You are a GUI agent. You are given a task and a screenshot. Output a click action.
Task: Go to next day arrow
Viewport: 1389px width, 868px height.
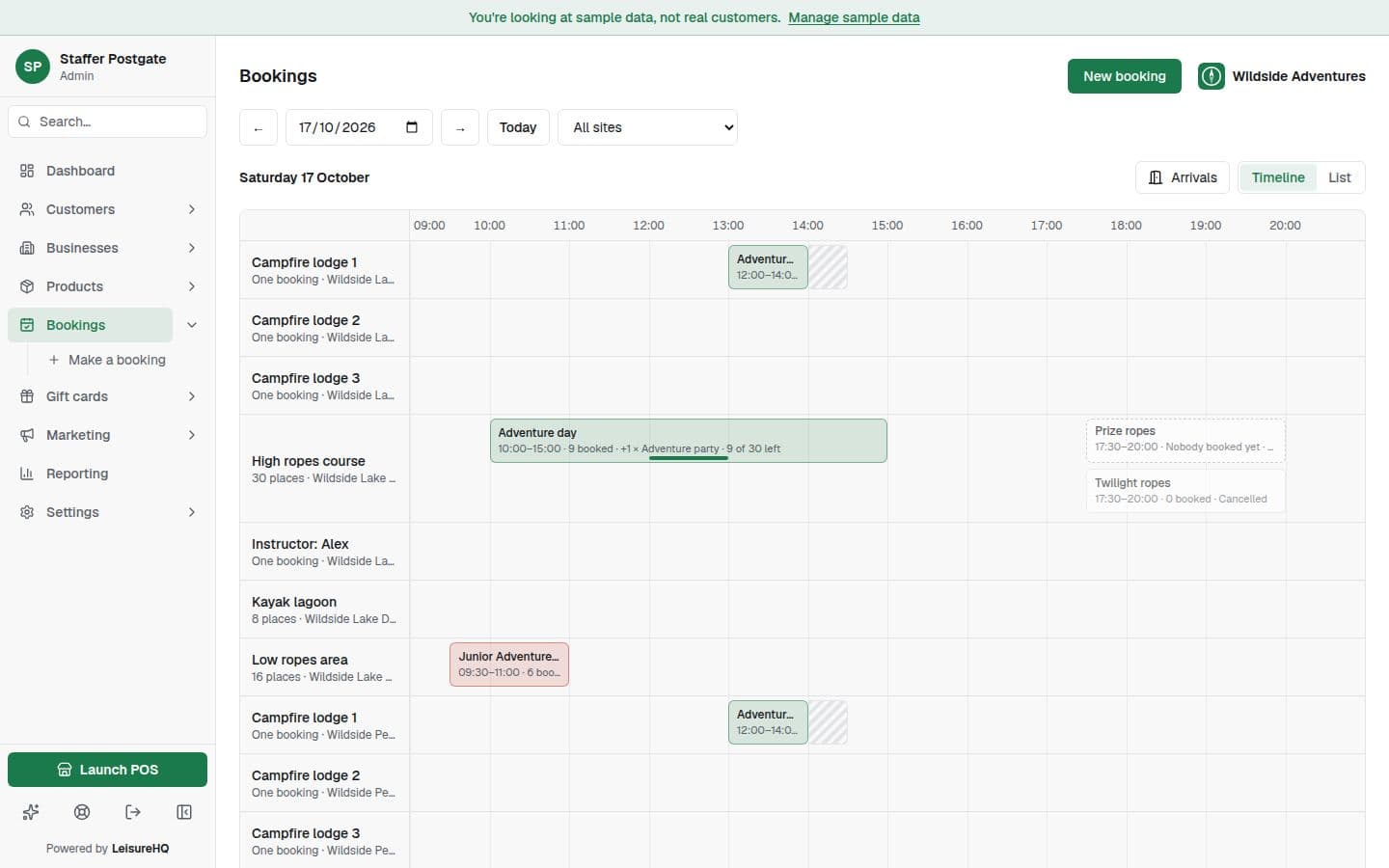point(460,127)
